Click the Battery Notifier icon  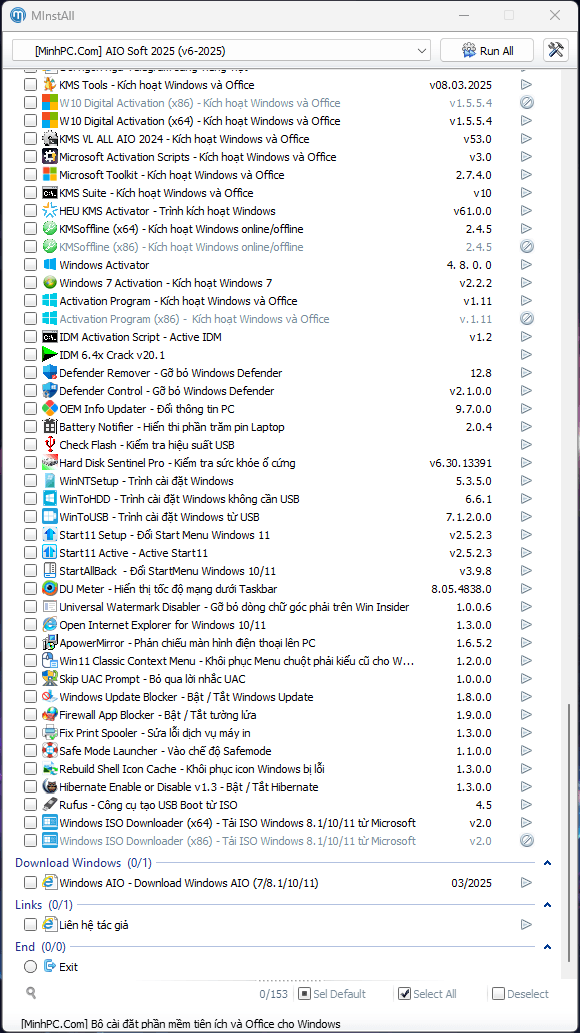(x=49, y=427)
